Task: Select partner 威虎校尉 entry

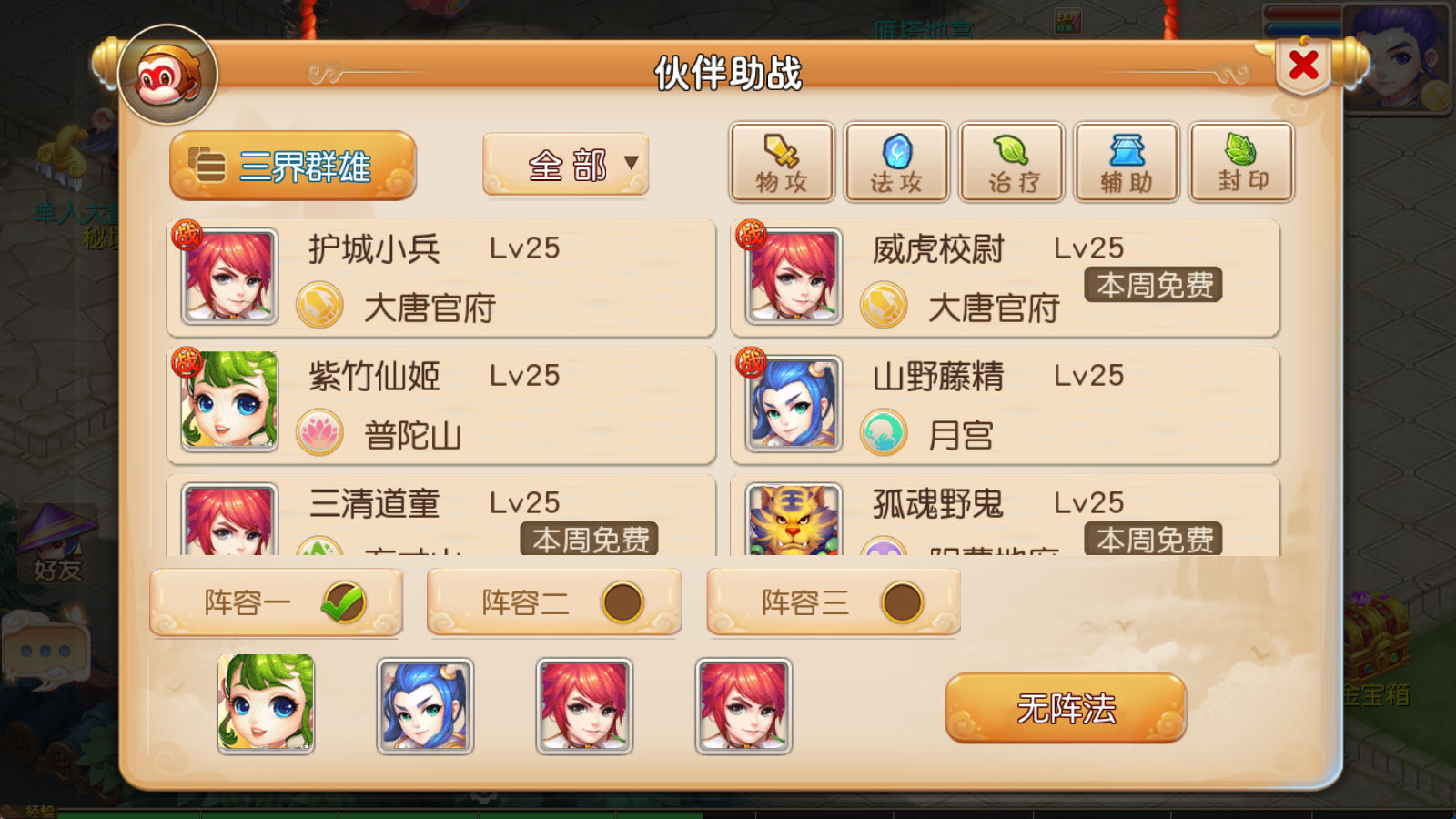Action: pos(1006,278)
